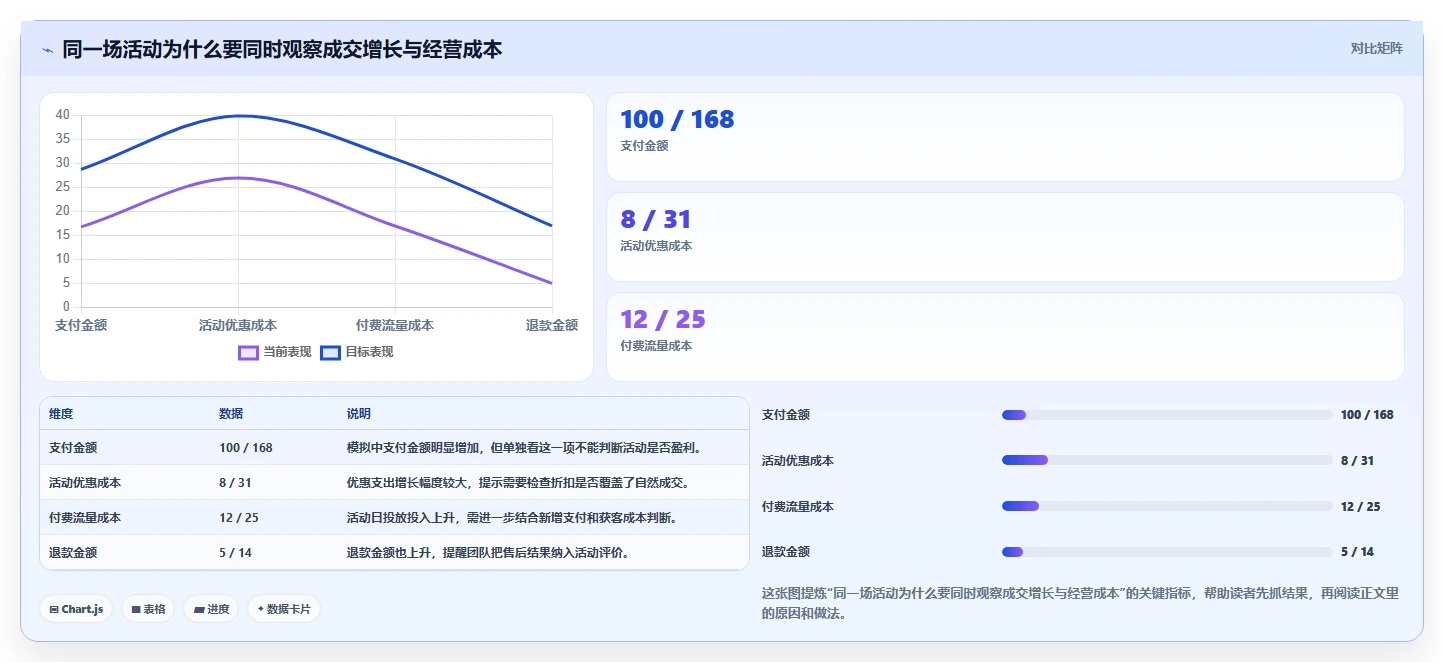
Task: Click the sparkle icon in 数据卡片 pill
Action: (x=261, y=609)
